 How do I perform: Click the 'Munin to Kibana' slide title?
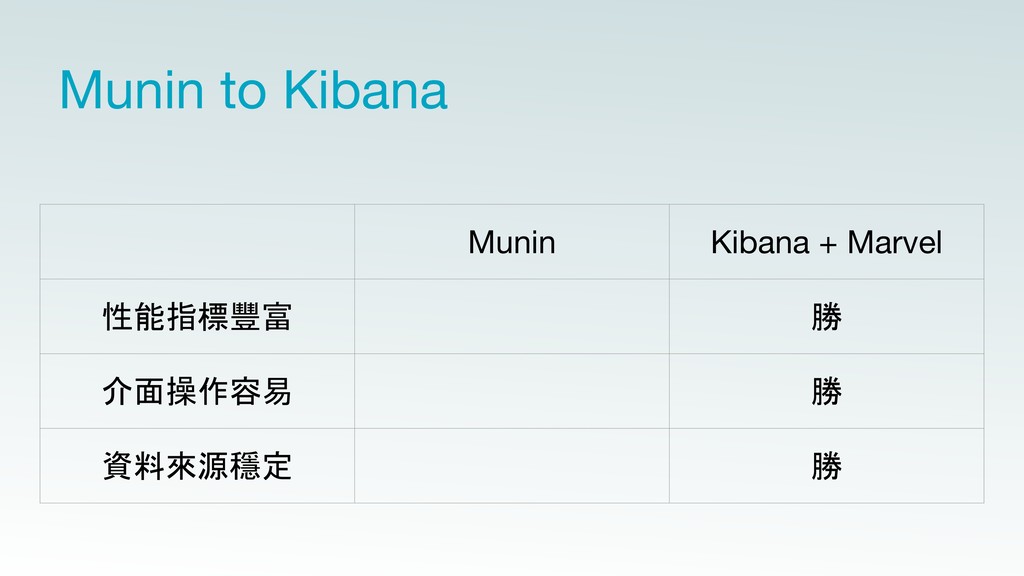[253, 89]
